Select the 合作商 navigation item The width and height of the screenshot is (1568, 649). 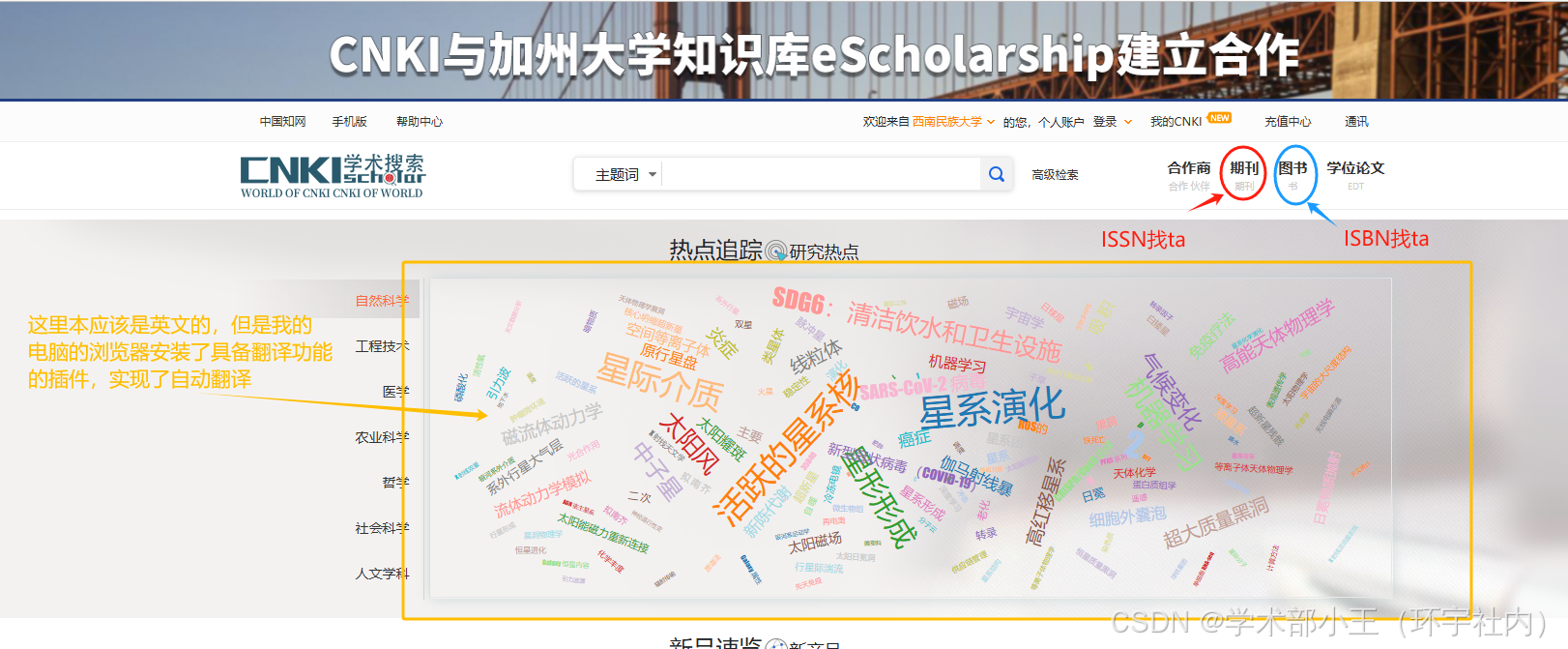tap(1189, 174)
